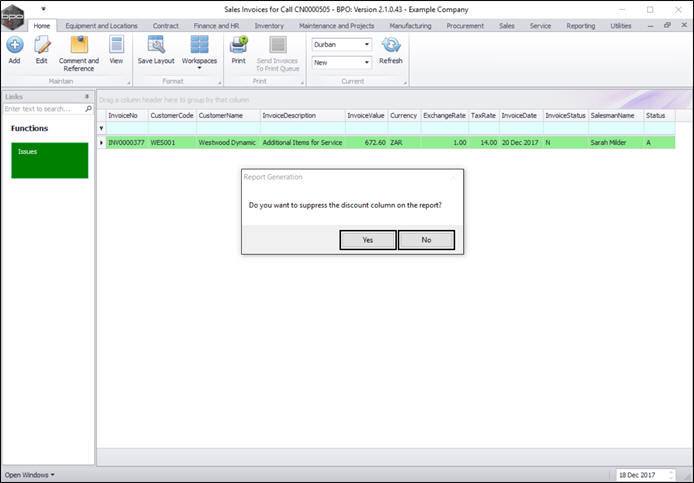Open the Contract ribbon tab
The height and width of the screenshot is (483, 694).
point(166,26)
